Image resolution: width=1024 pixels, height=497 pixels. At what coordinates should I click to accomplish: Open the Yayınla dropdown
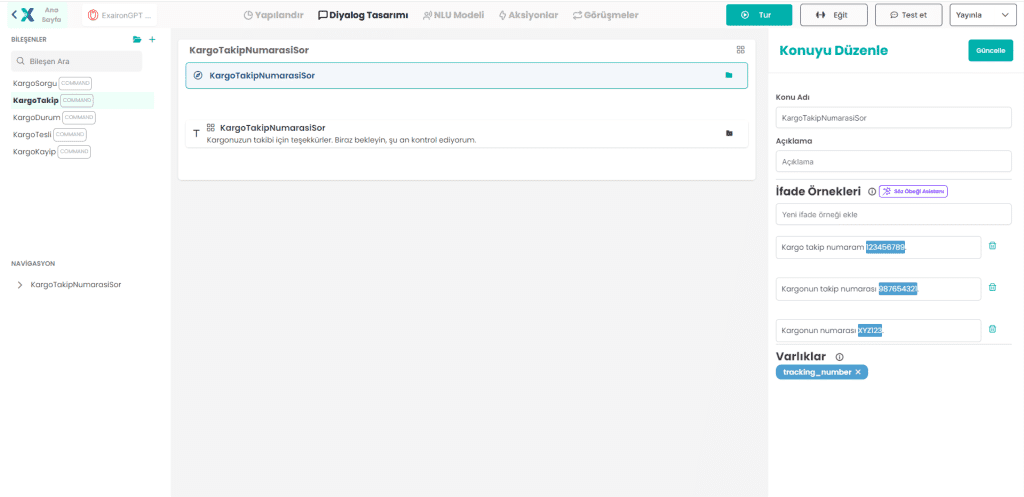[982, 14]
